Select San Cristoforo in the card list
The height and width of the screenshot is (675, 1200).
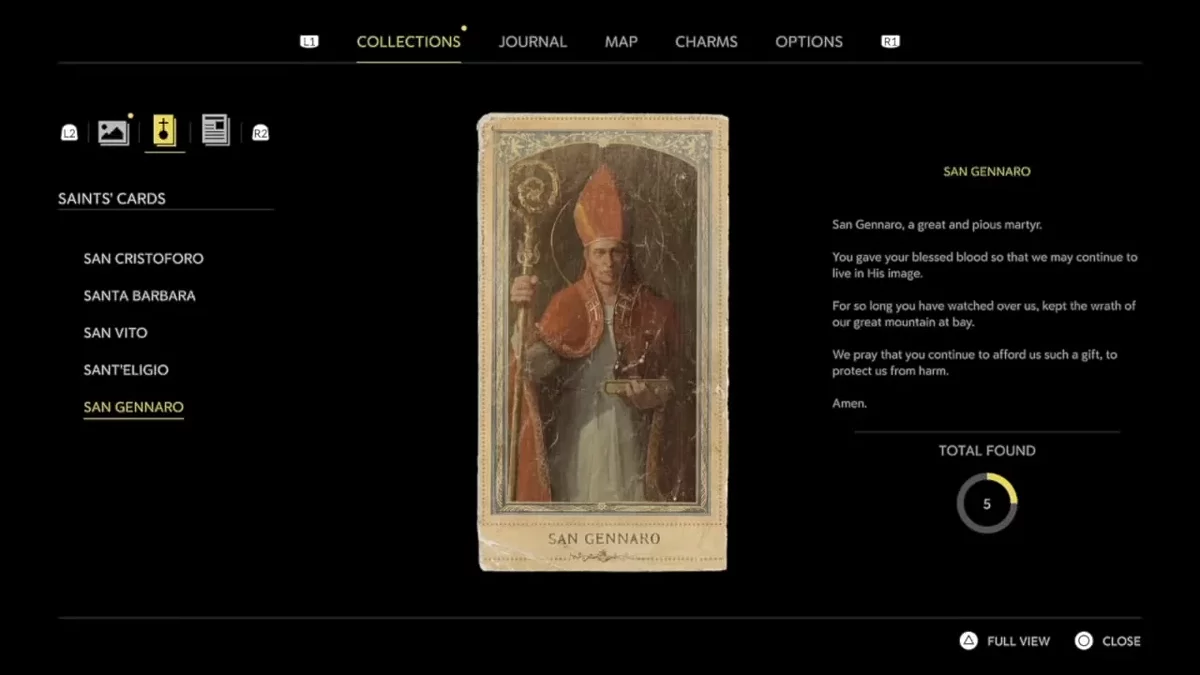144,259
